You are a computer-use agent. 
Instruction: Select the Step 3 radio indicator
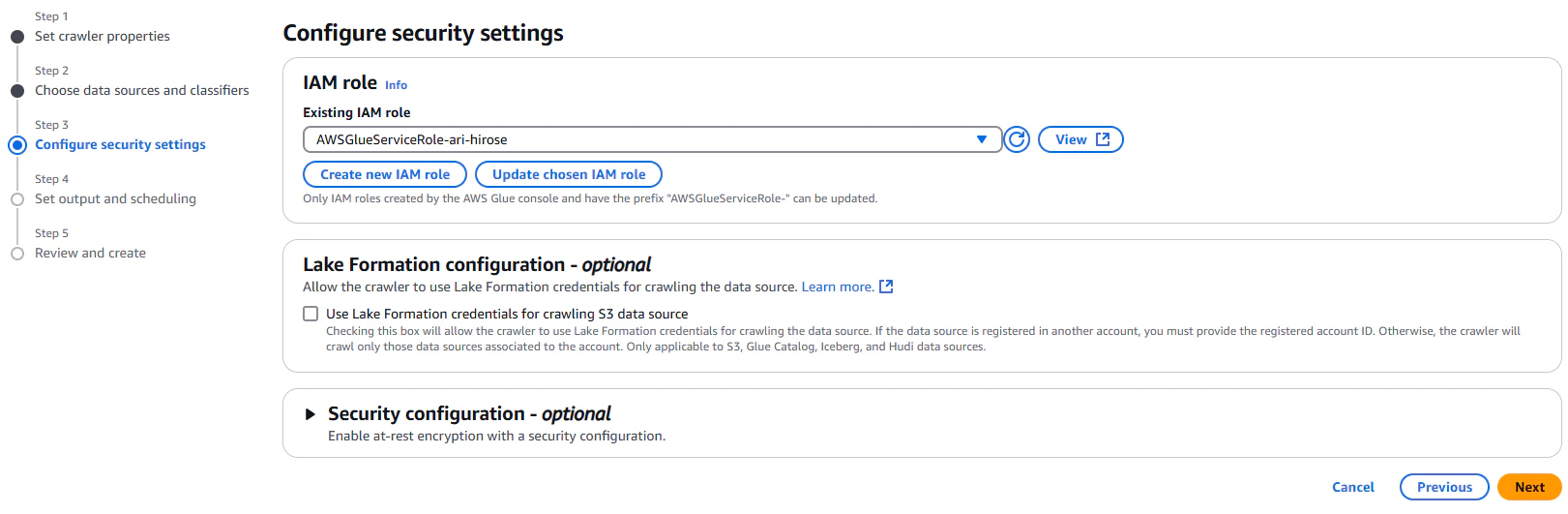click(x=16, y=145)
